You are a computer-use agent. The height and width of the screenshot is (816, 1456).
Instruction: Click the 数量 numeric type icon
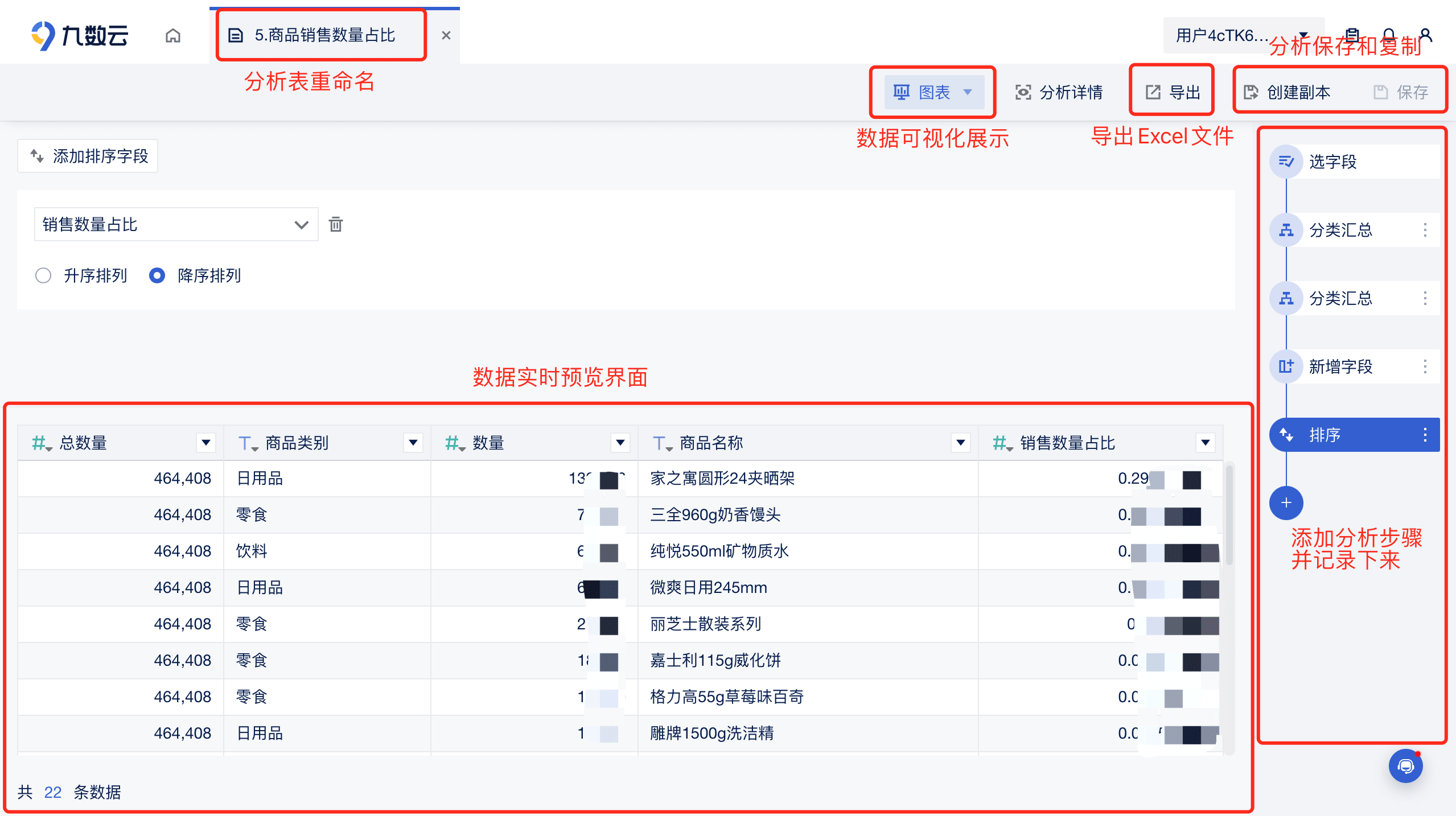coord(454,443)
